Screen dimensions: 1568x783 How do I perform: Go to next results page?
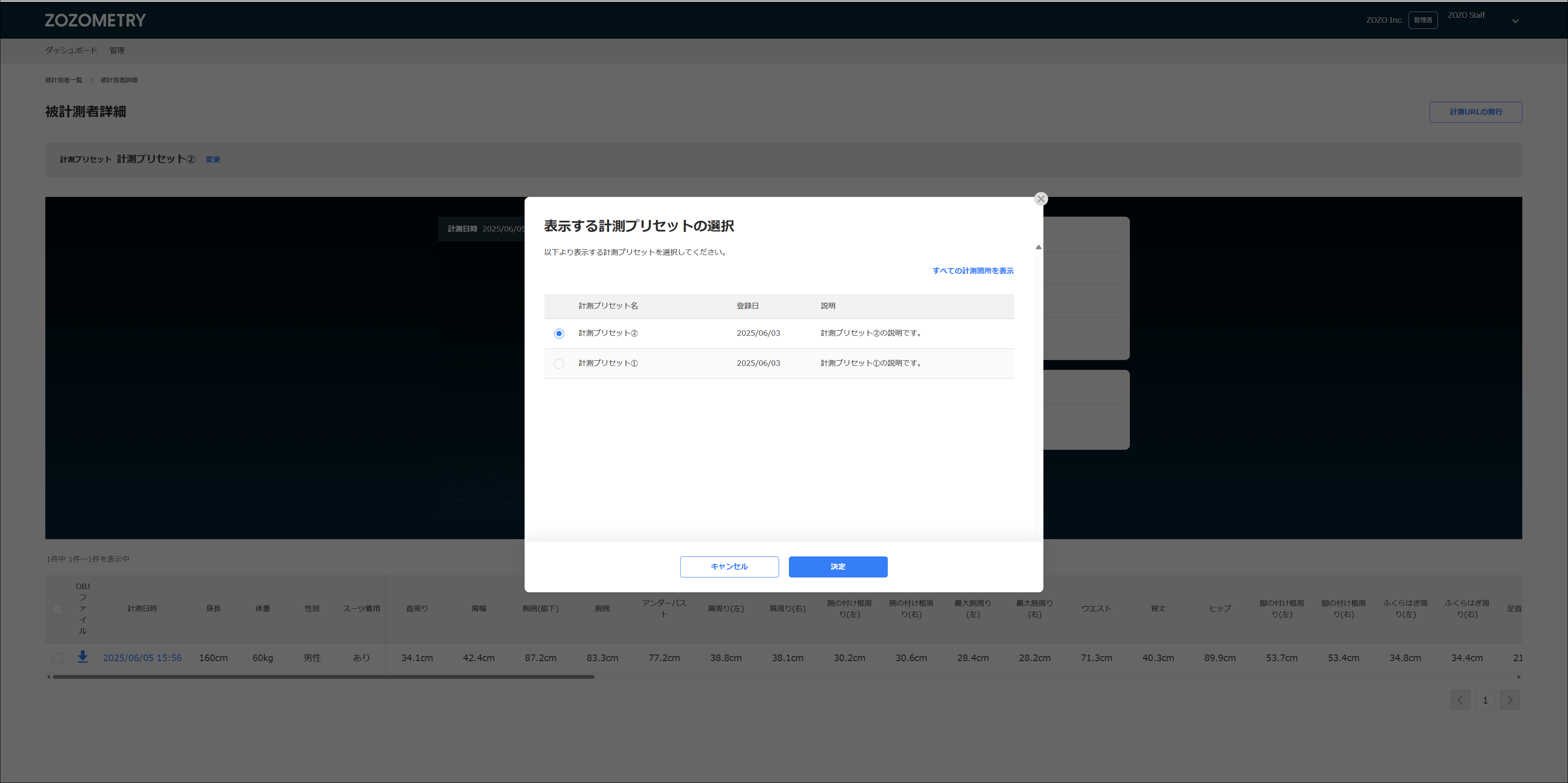[x=1510, y=700]
